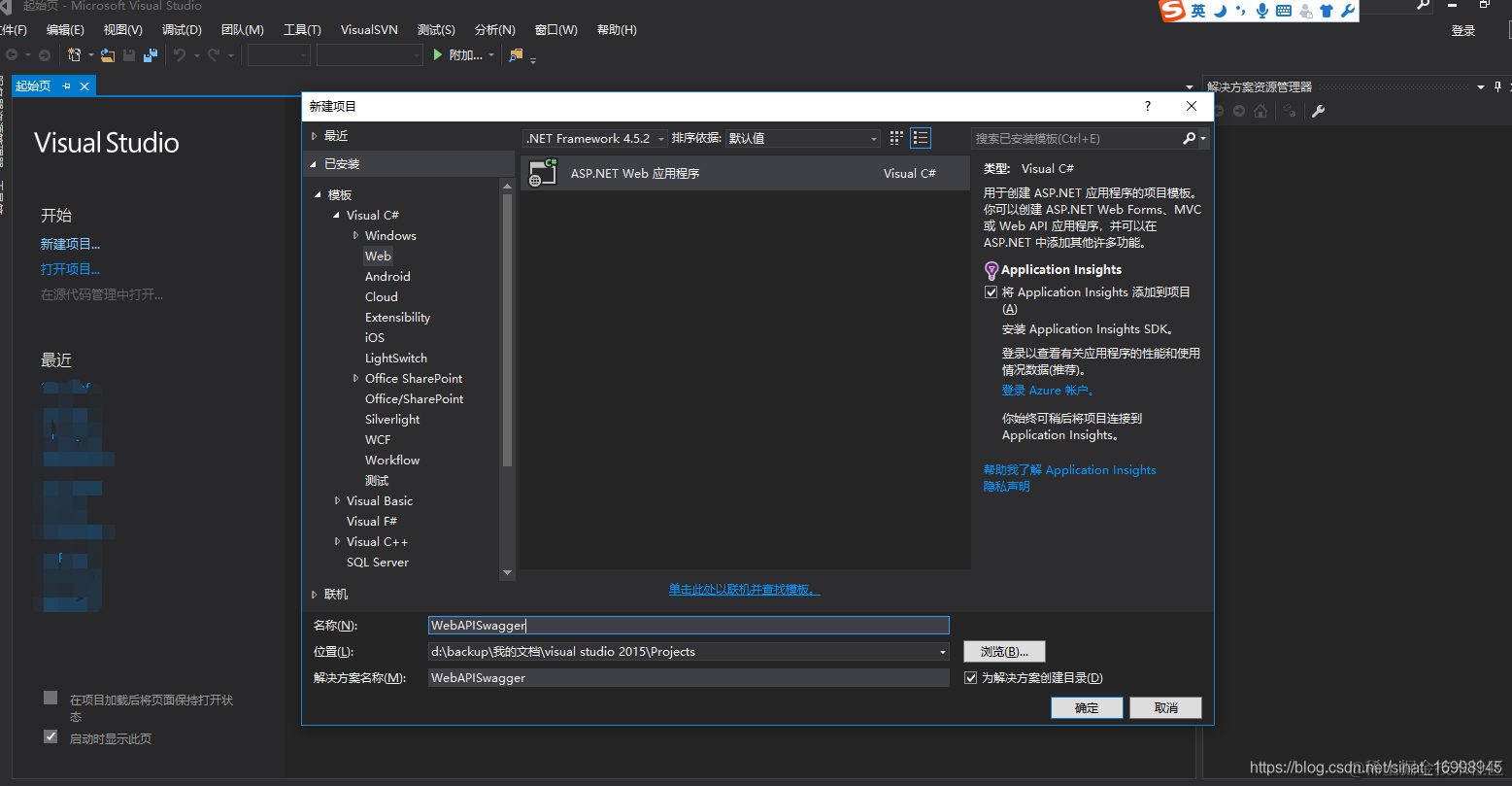Viewport: 1512px width, 786px height.
Task: Click the 浏览(B)... button
Action: 1004,652
